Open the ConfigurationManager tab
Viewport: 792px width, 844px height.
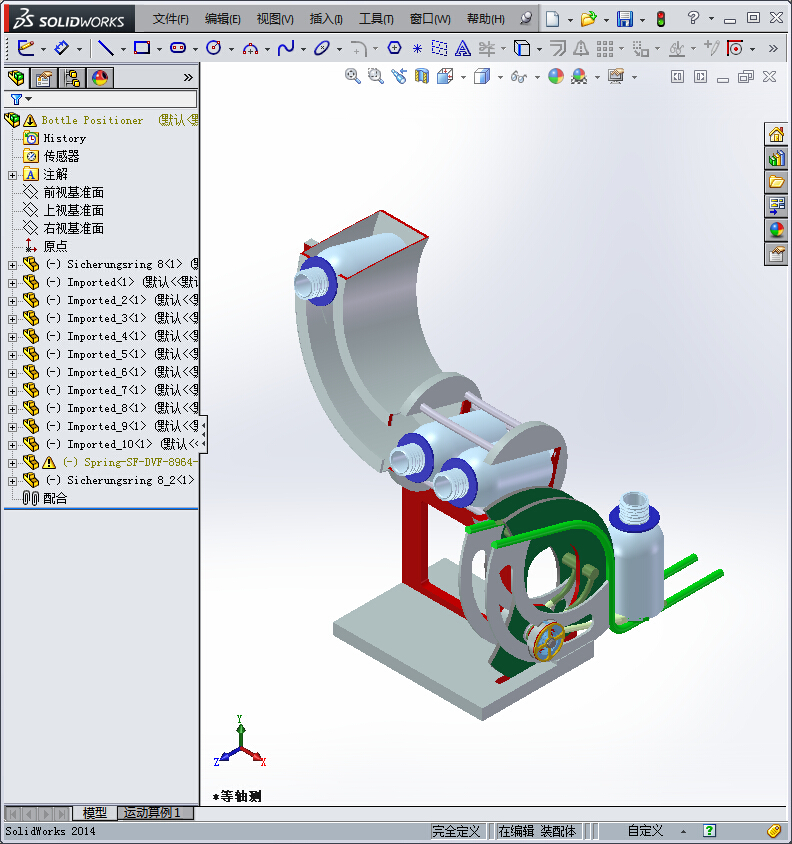click(x=72, y=79)
